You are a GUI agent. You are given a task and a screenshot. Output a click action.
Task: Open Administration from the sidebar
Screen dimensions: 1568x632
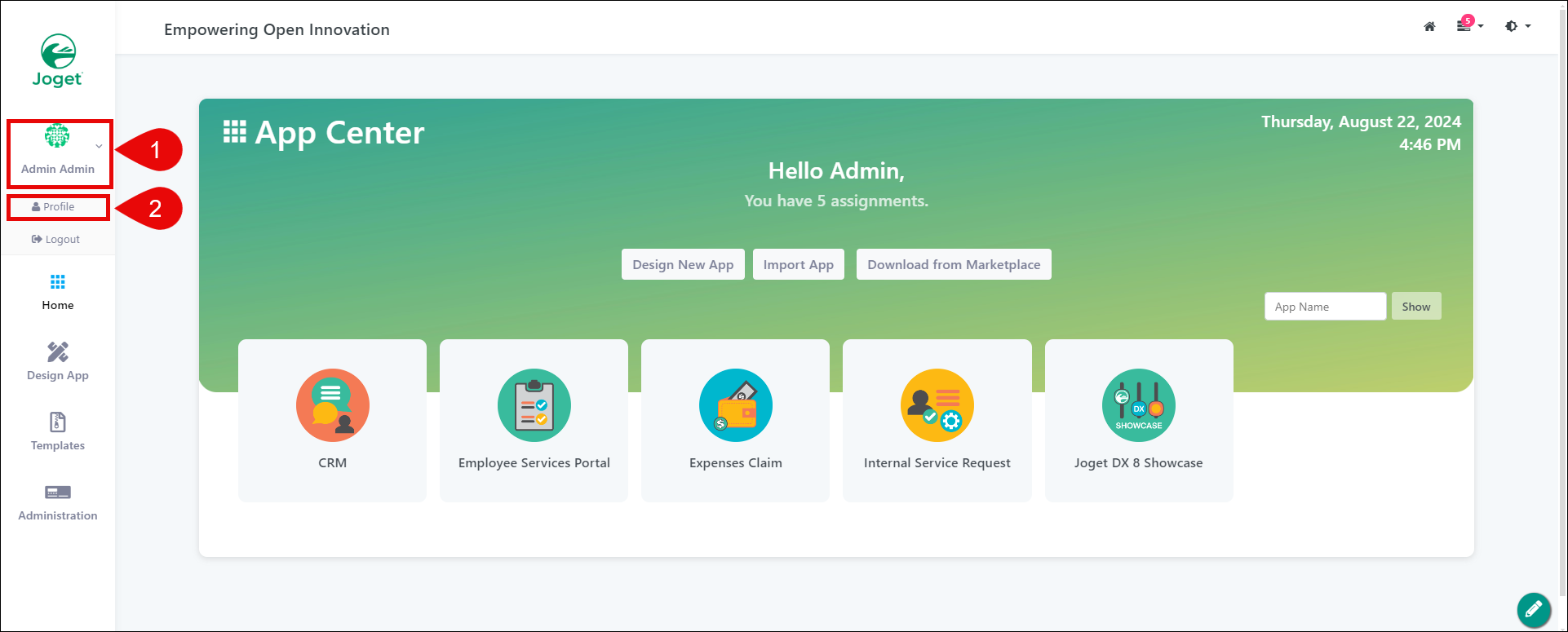[x=58, y=502]
